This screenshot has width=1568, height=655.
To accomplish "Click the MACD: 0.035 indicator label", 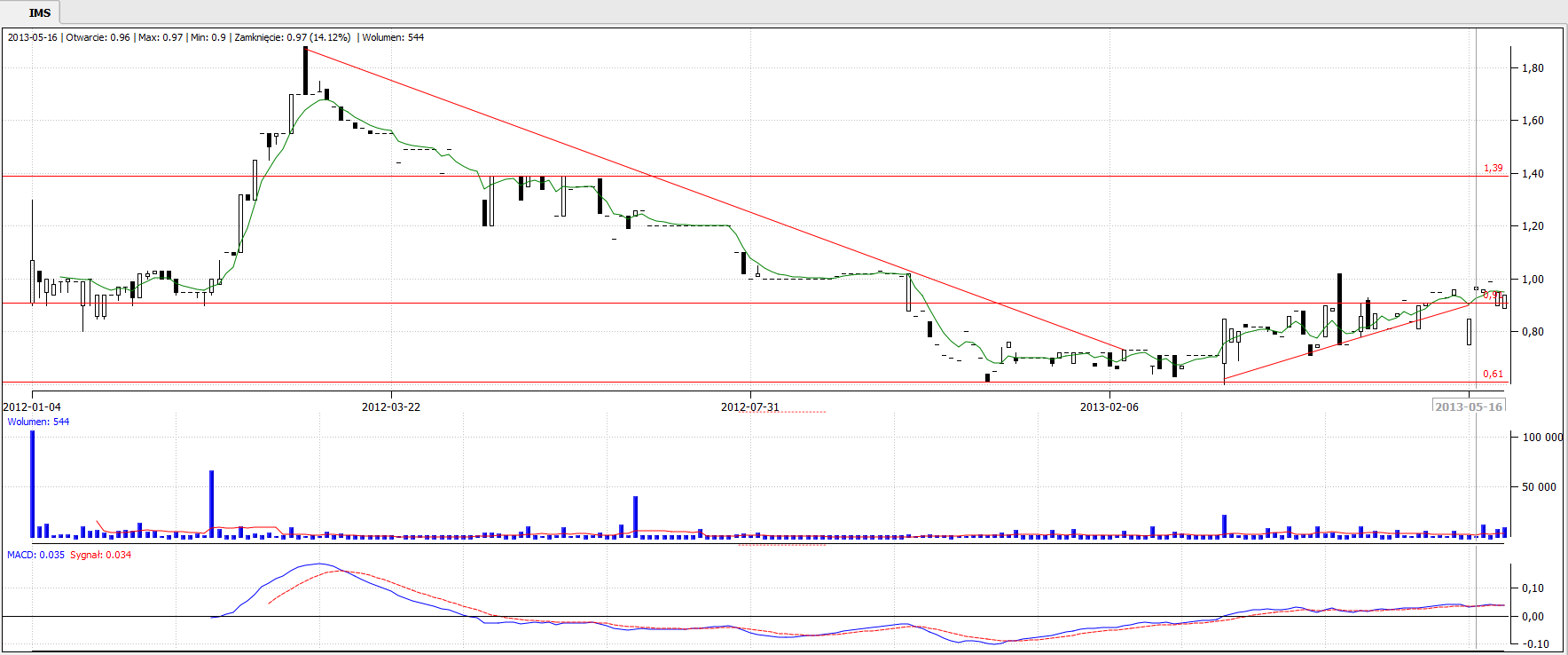I will (x=35, y=555).
